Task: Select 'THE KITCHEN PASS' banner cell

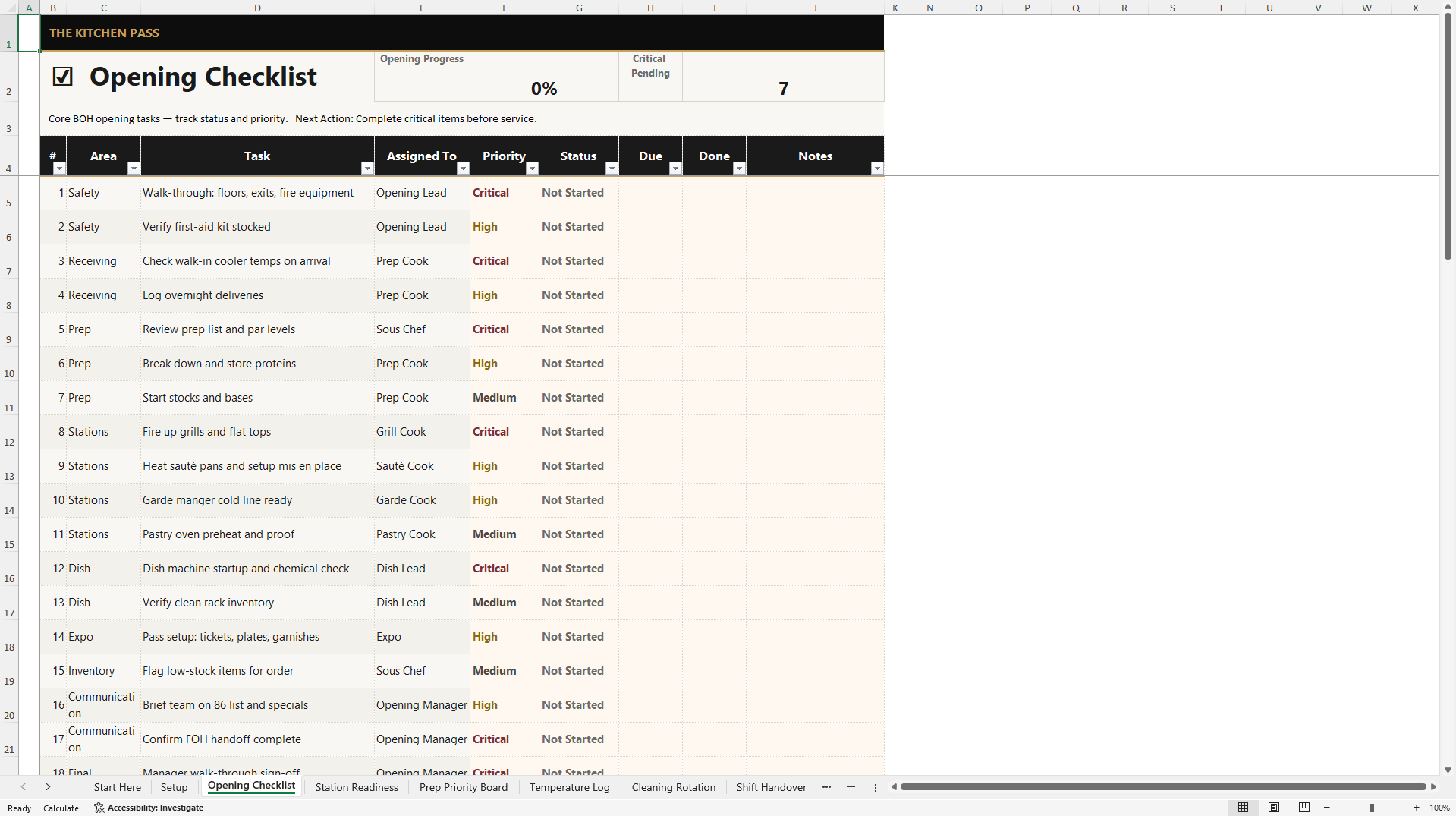Action: (x=462, y=33)
